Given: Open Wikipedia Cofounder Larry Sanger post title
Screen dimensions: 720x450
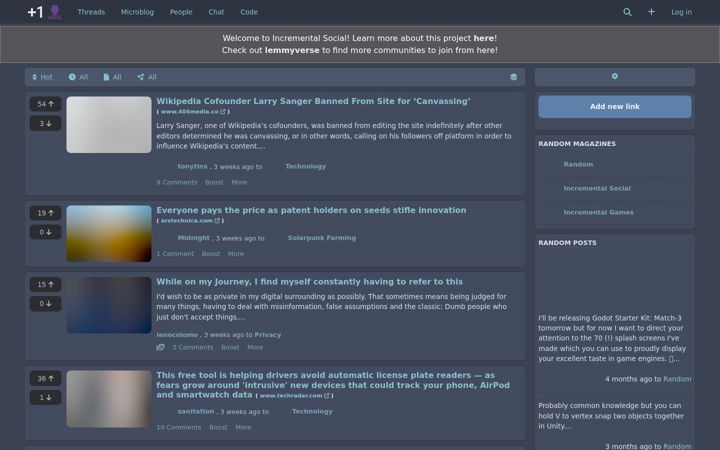Looking at the screenshot, I should [313, 101].
